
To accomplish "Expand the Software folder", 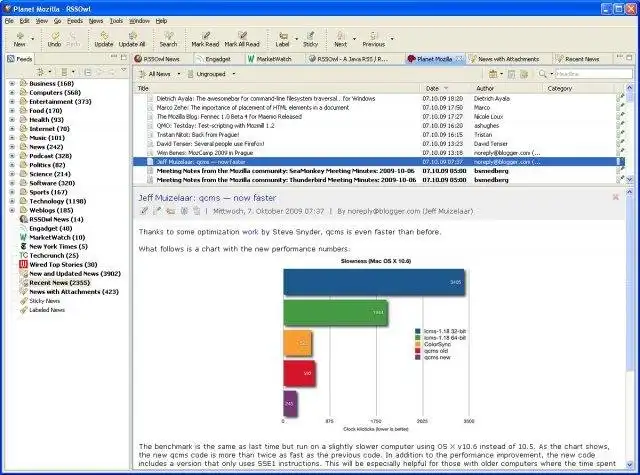I will coord(12,183).
